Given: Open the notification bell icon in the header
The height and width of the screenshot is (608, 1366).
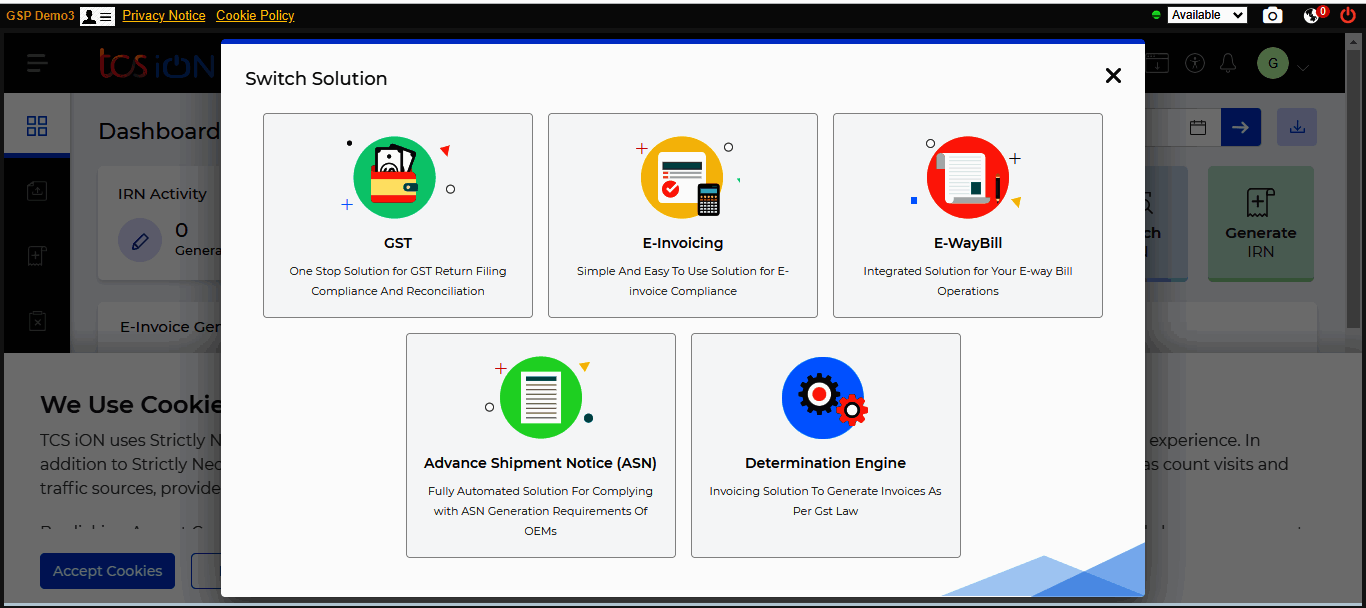Looking at the screenshot, I should click(1228, 63).
